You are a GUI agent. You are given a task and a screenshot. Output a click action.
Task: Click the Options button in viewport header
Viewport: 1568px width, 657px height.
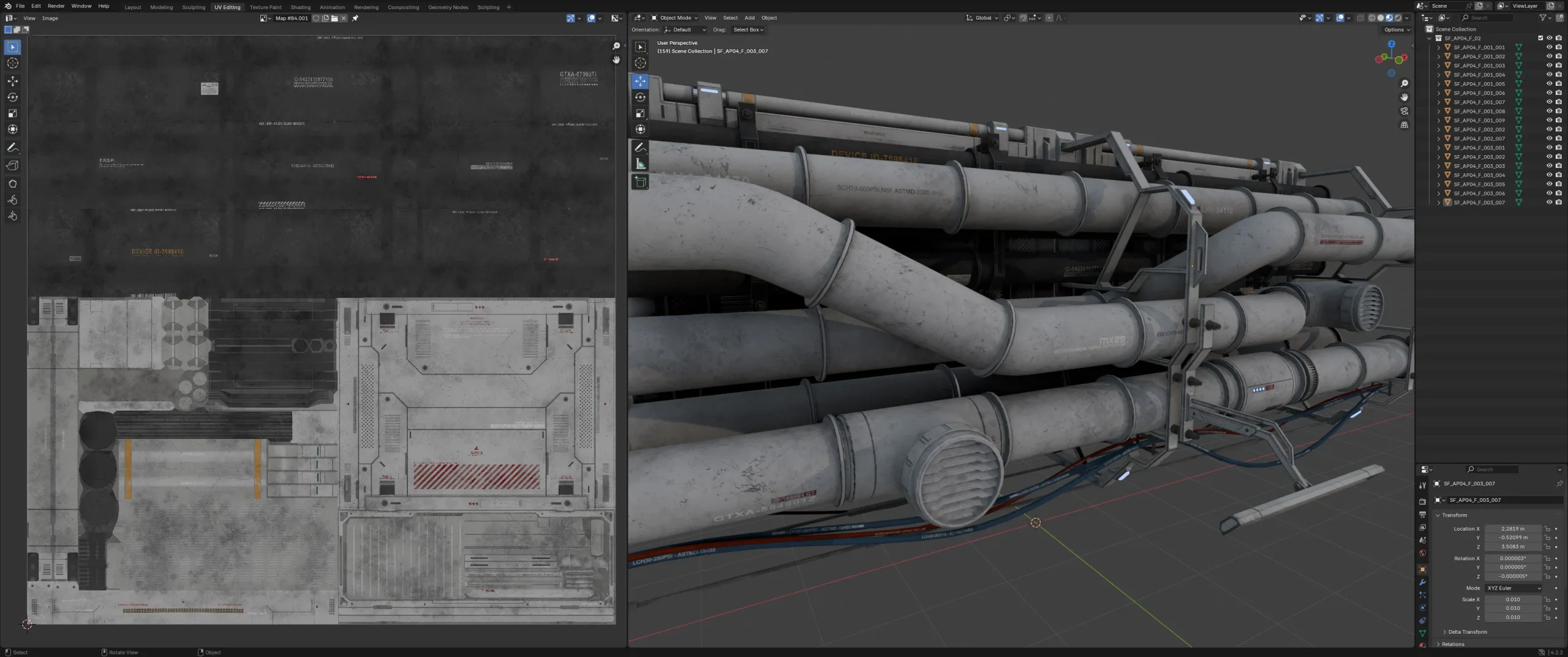click(x=1396, y=29)
